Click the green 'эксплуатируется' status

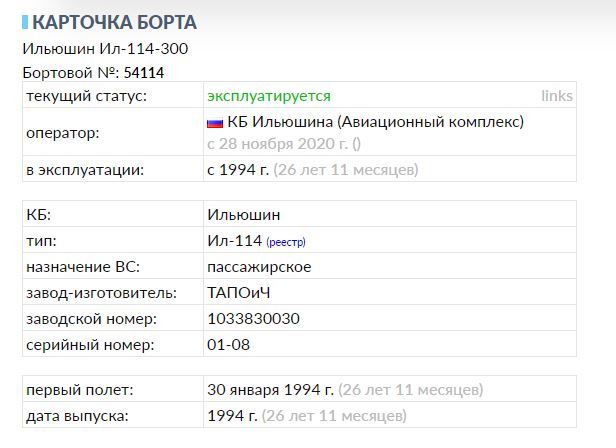click(x=268, y=96)
